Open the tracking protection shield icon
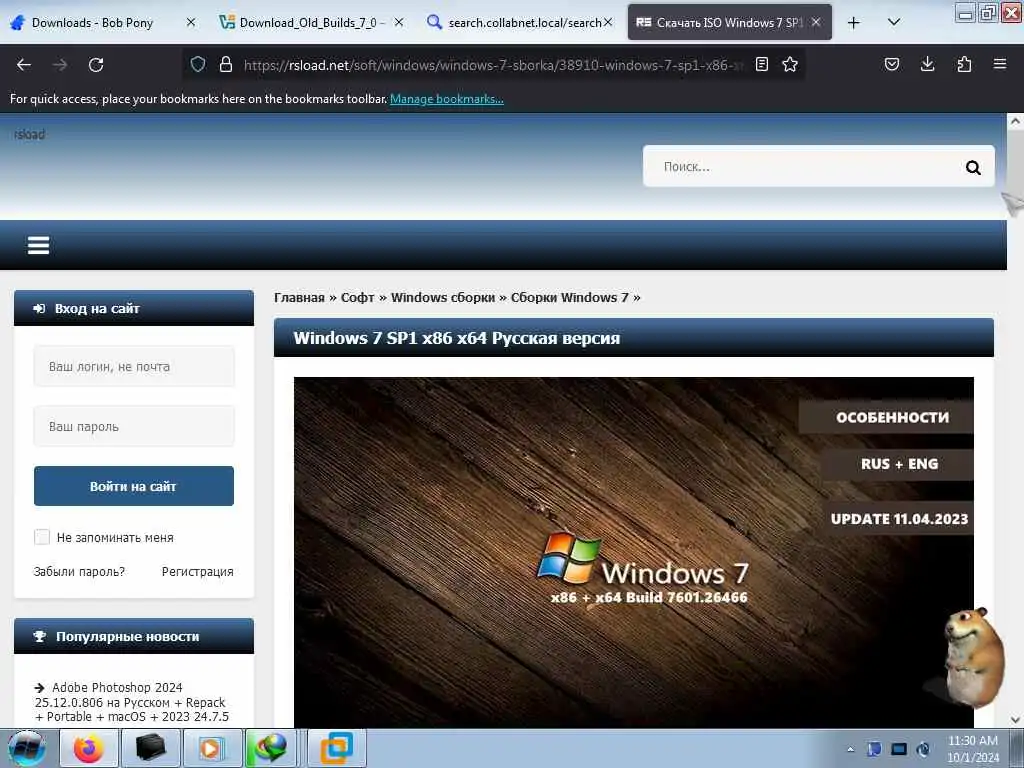 coord(198,64)
